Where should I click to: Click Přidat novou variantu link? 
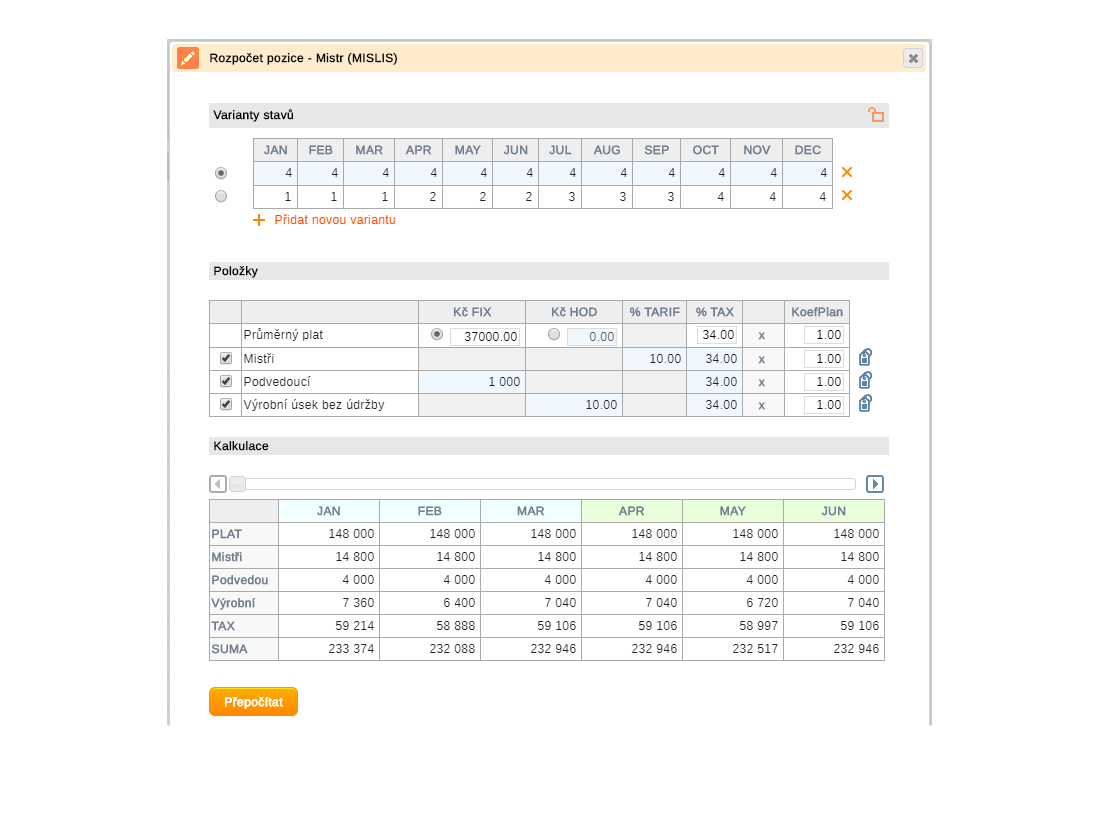point(334,220)
